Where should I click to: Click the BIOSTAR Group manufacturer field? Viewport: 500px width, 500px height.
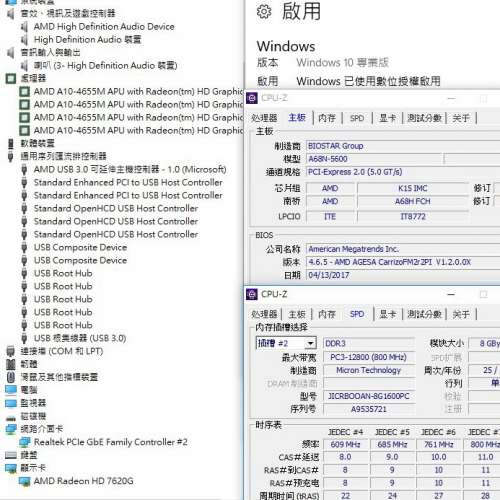coord(403,146)
